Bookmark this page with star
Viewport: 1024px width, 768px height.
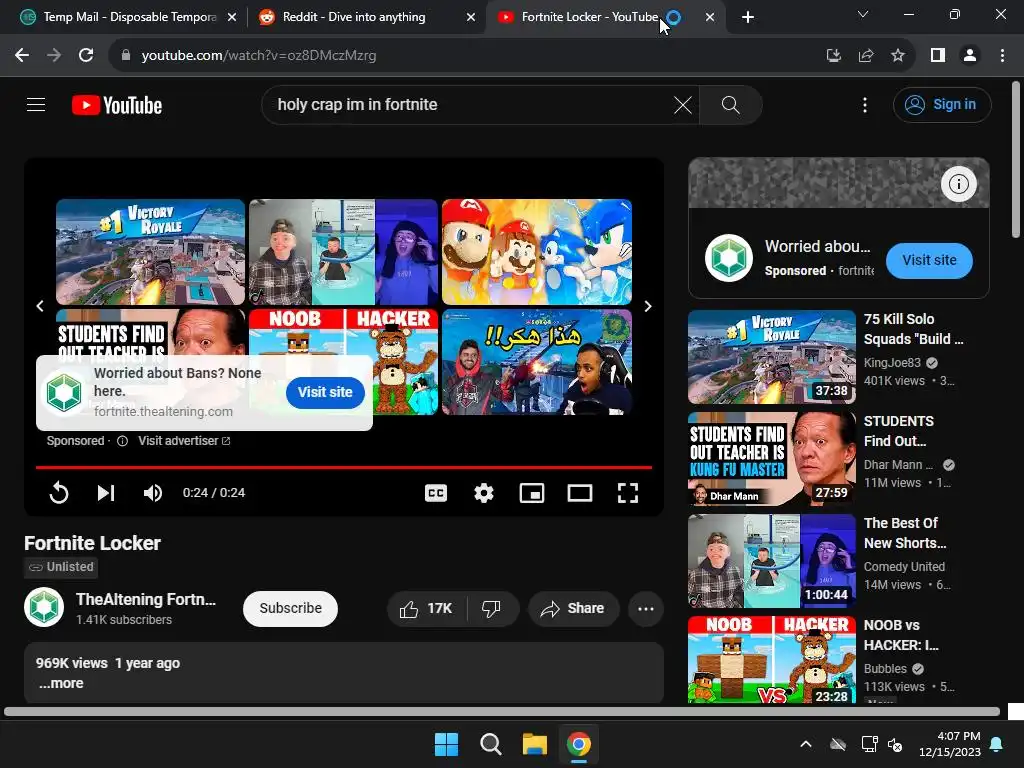click(x=897, y=56)
